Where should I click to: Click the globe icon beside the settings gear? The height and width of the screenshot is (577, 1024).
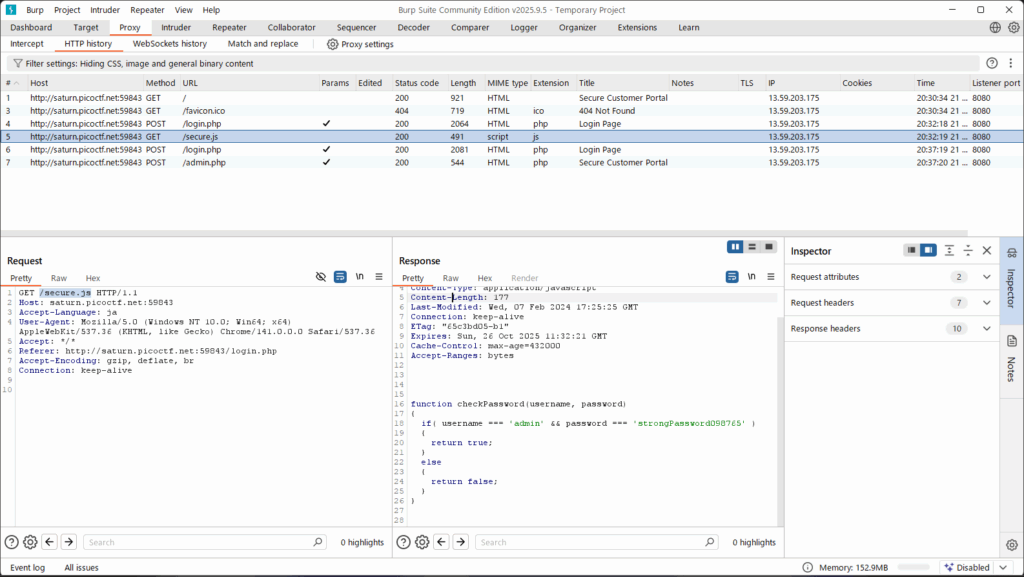996,28
